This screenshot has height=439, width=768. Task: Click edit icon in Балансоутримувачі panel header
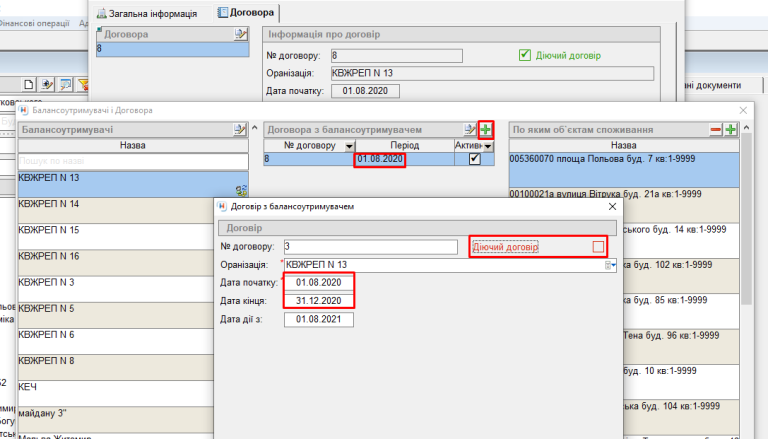click(240, 130)
